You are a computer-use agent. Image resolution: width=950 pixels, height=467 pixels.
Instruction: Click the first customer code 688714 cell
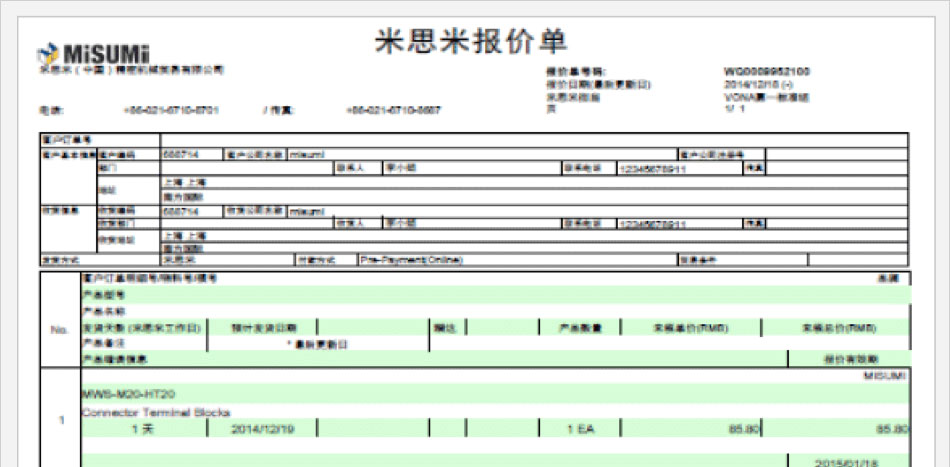tap(180, 155)
